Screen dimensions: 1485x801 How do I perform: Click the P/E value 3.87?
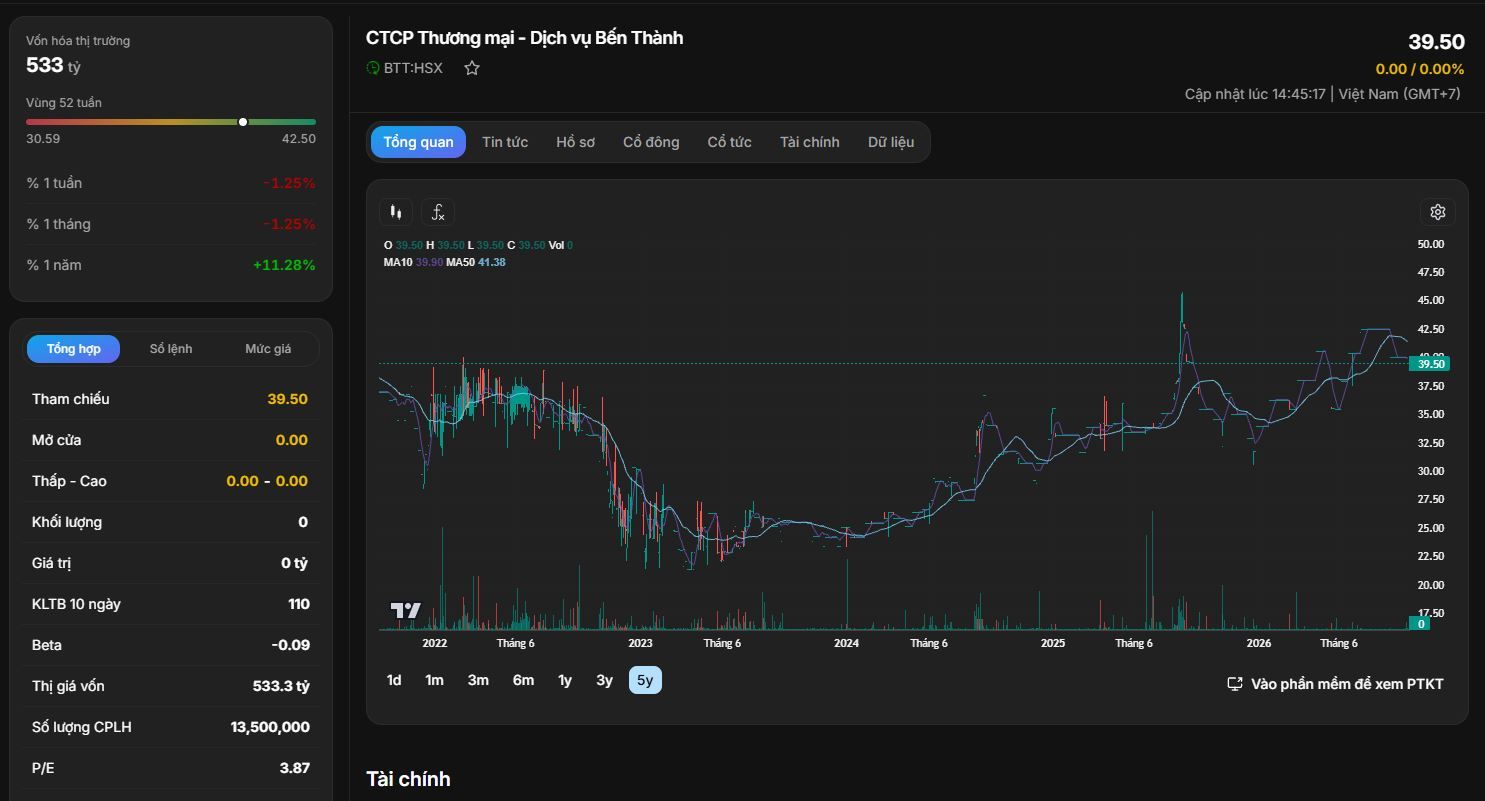point(294,768)
